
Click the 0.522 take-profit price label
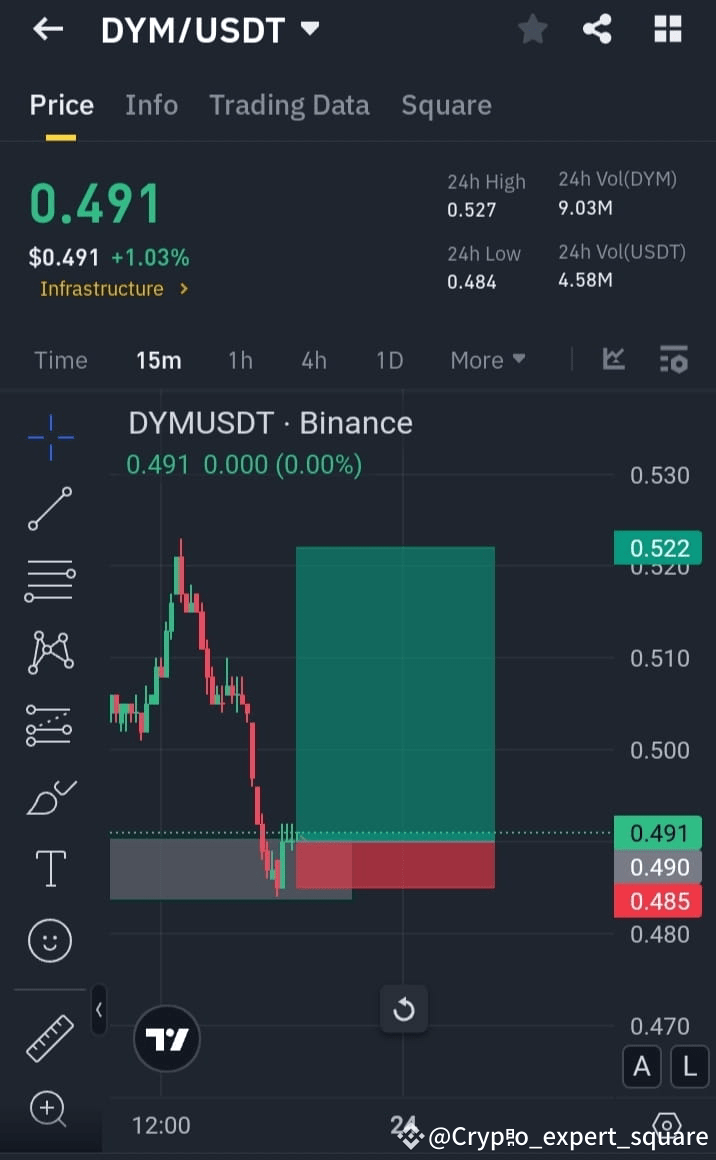(x=658, y=548)
